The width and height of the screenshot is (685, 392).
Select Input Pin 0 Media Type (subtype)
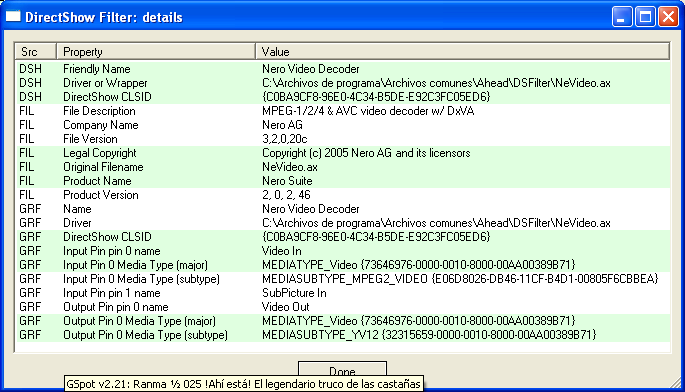coord(141,279)
